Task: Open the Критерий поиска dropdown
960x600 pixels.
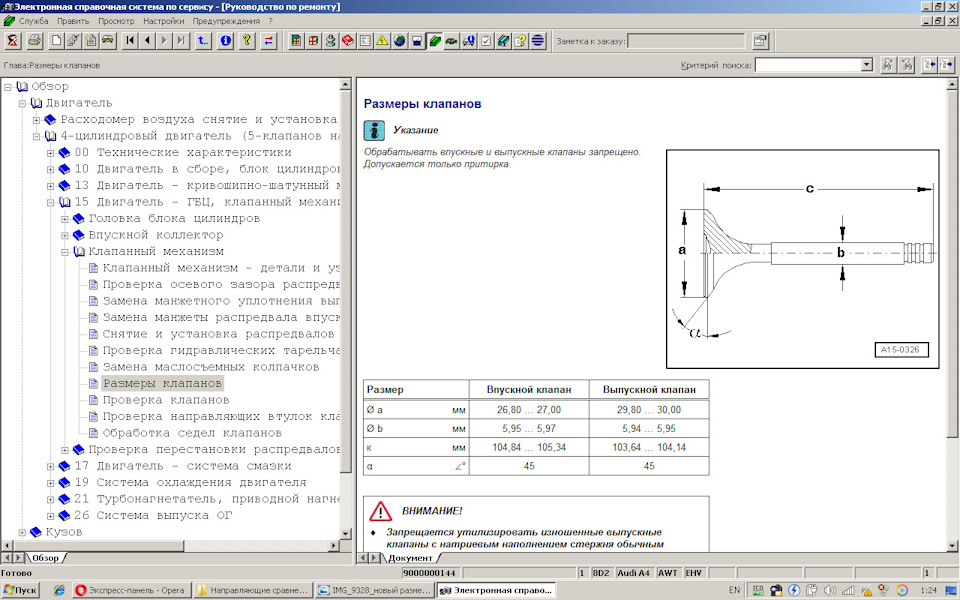Action: [866, 65]
